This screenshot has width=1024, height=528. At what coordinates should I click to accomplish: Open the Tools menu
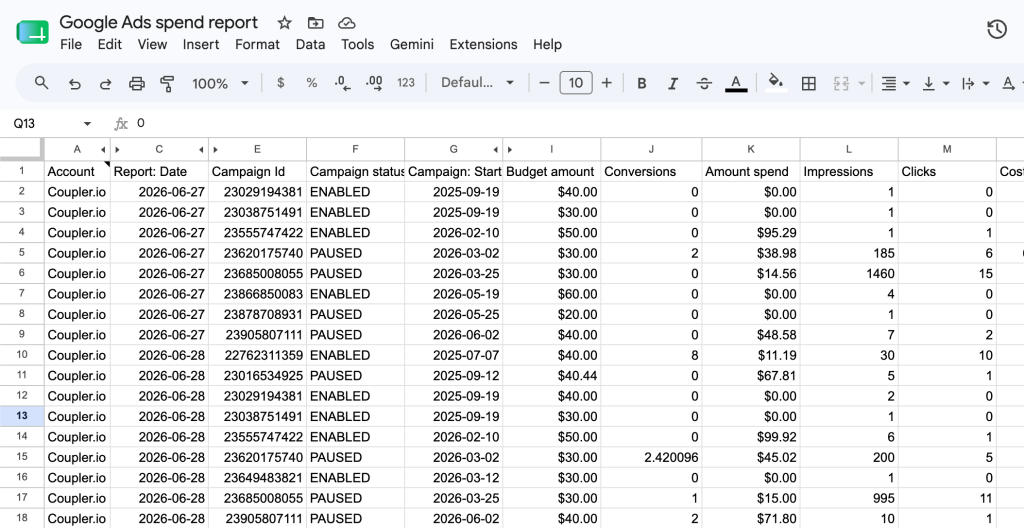pos(357,44)
